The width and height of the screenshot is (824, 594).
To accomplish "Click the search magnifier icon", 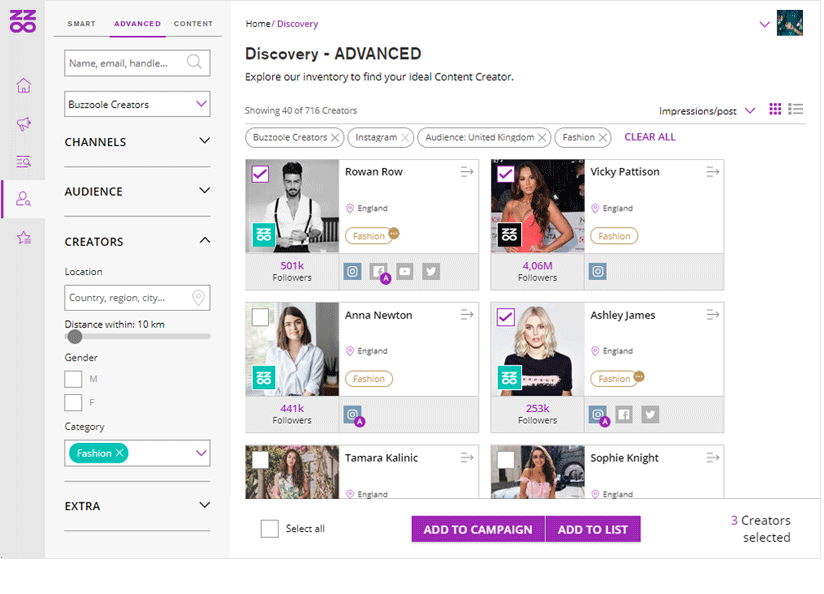I will (x=195, y=62).
